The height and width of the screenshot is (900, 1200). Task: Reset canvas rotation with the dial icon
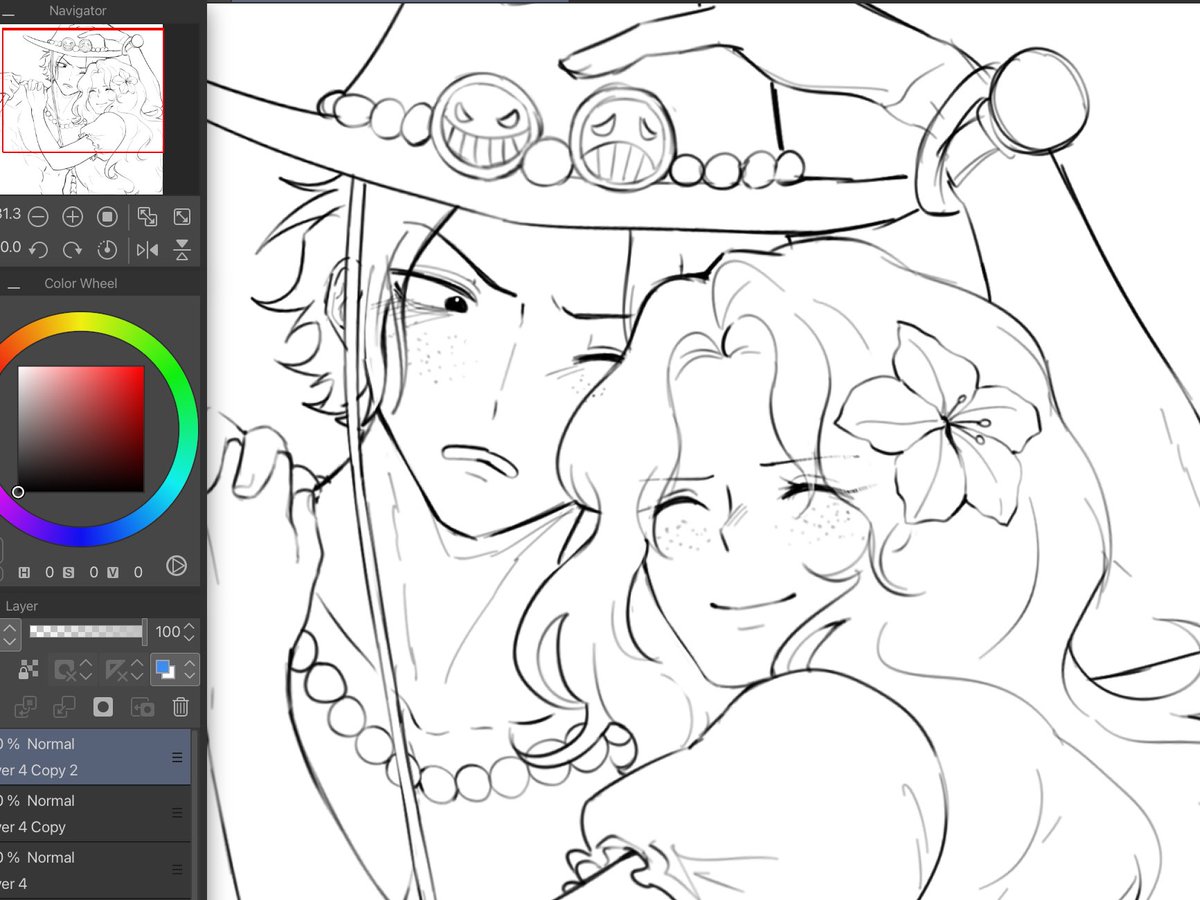[x=107, y=250]
